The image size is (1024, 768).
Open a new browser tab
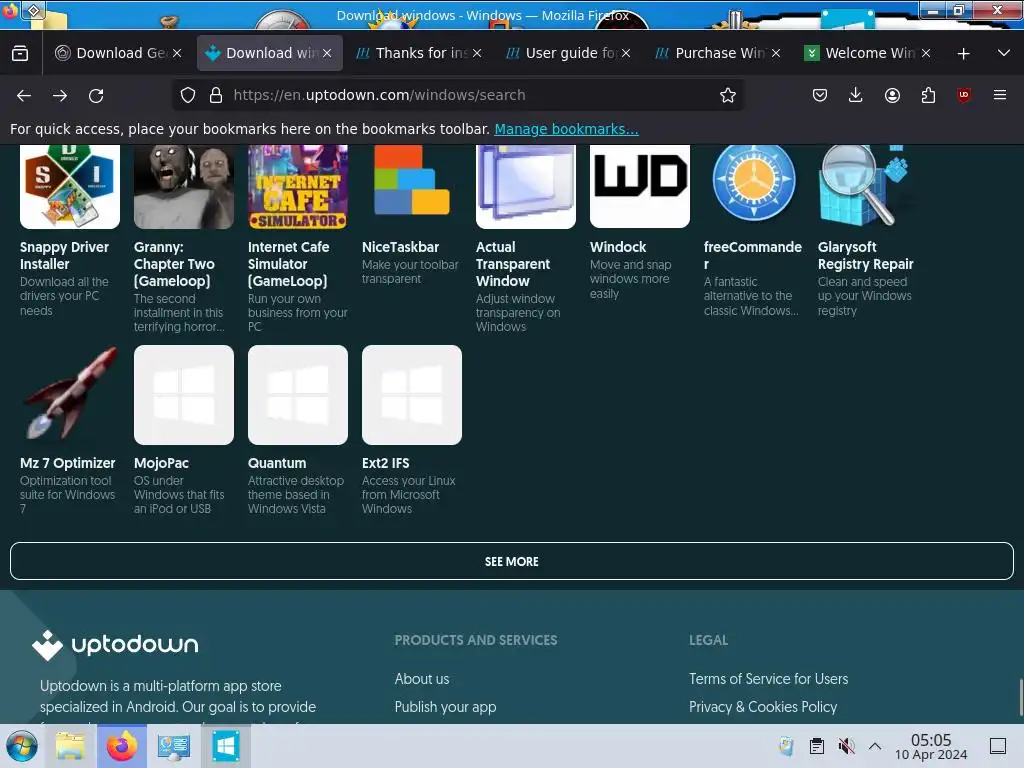click(963, 54)
